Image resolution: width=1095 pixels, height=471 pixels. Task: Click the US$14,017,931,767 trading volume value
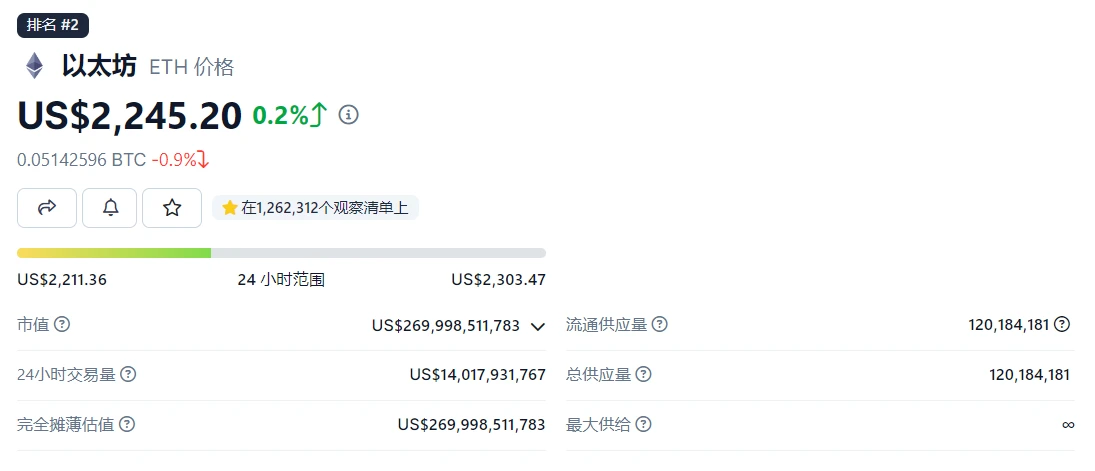pyautogui.click(x=477, y=375)
